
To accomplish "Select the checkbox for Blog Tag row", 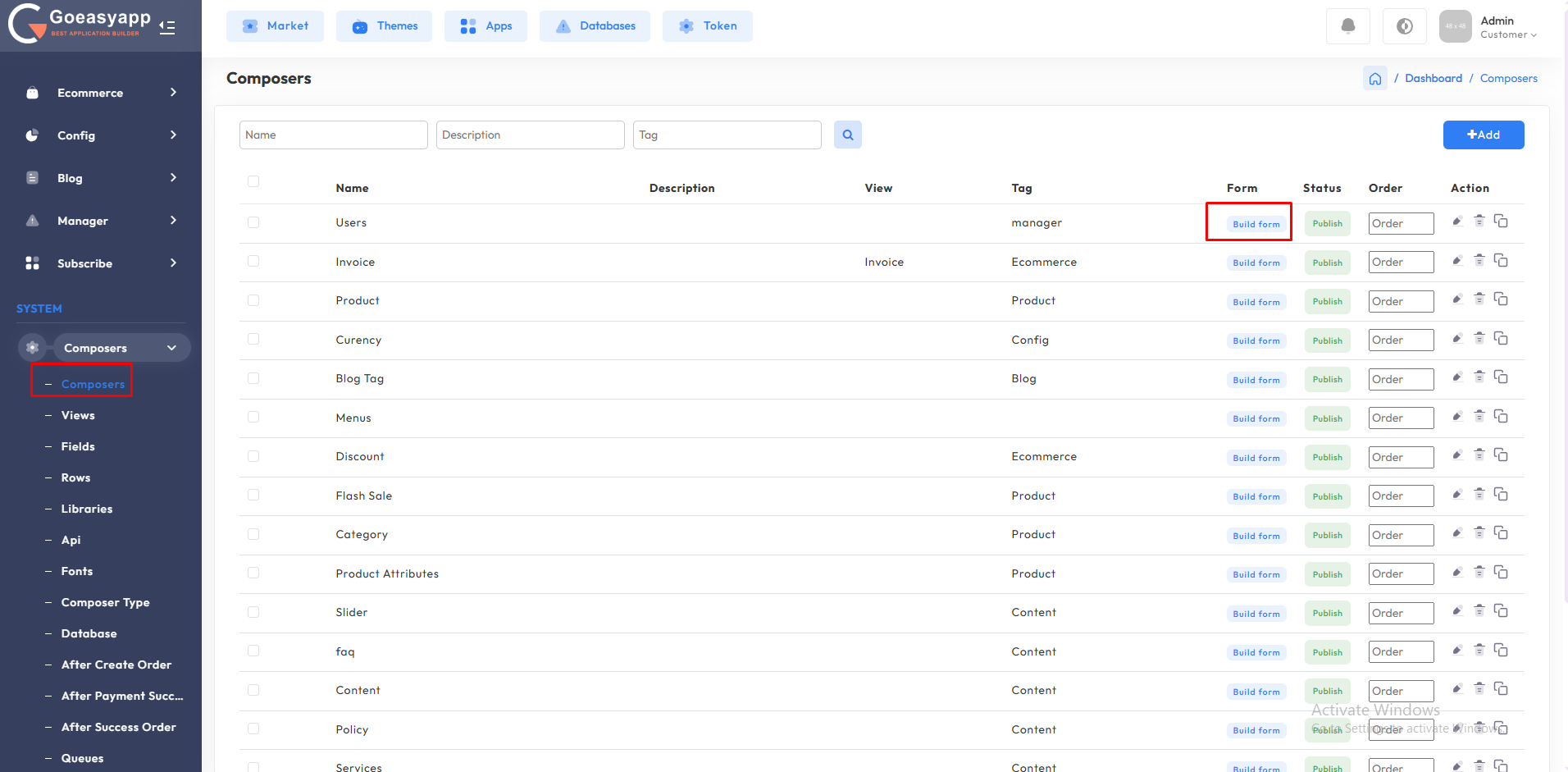I will 253,378.
